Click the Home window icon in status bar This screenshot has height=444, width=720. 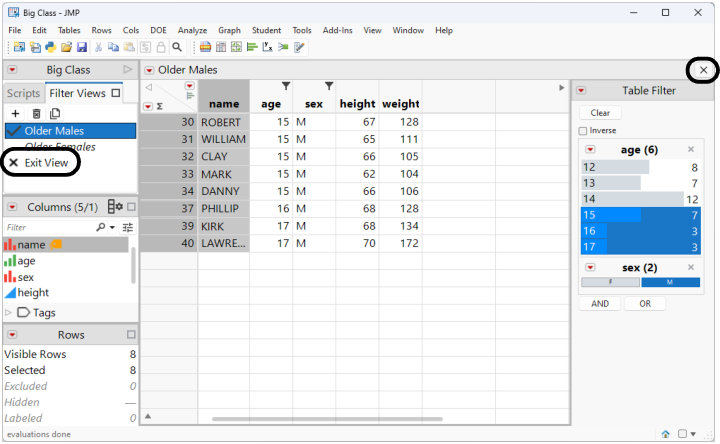tap(665, 434)
